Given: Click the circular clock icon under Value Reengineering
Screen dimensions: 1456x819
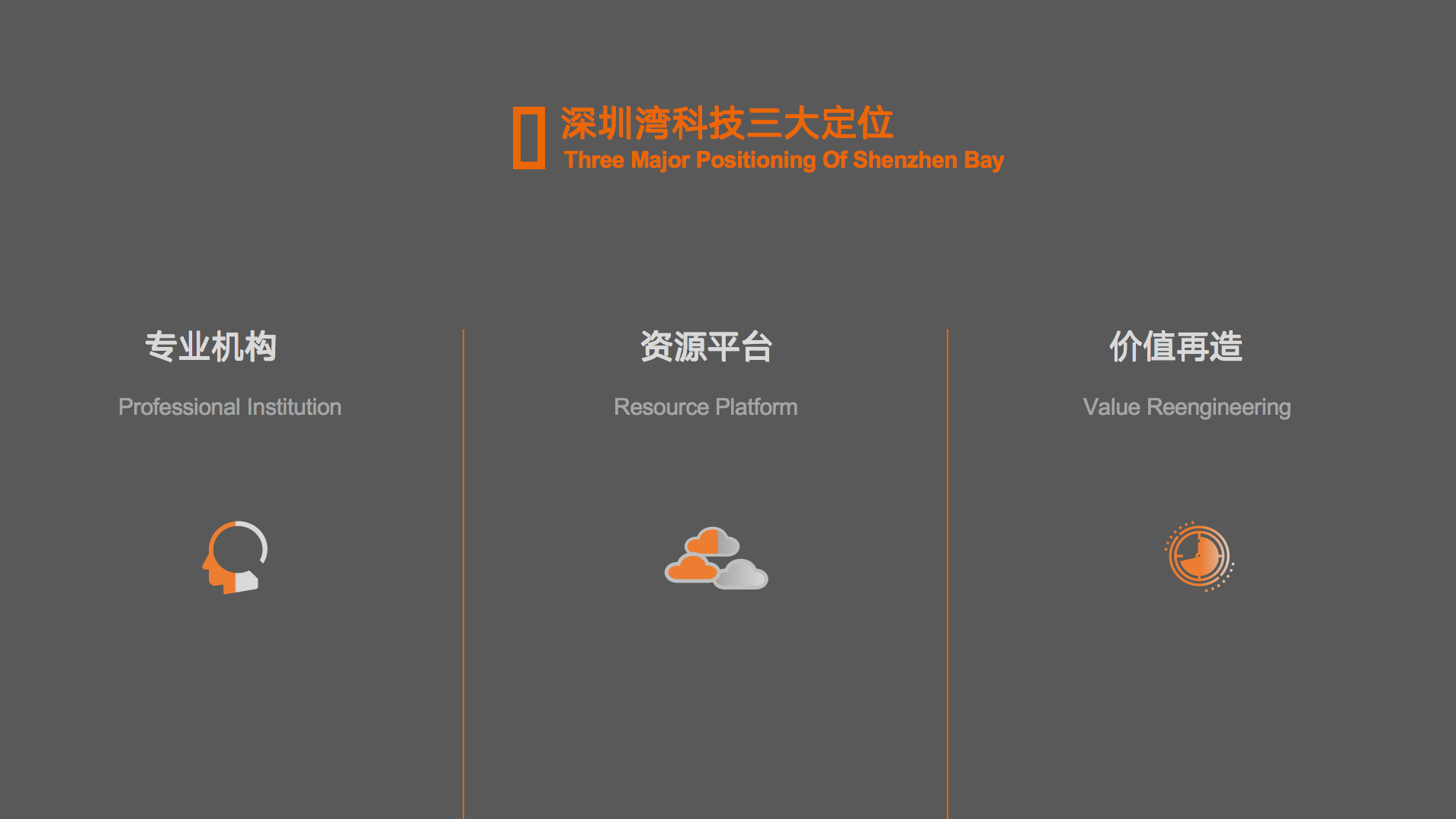Looking at the screenshot, I should (1199, 557).
